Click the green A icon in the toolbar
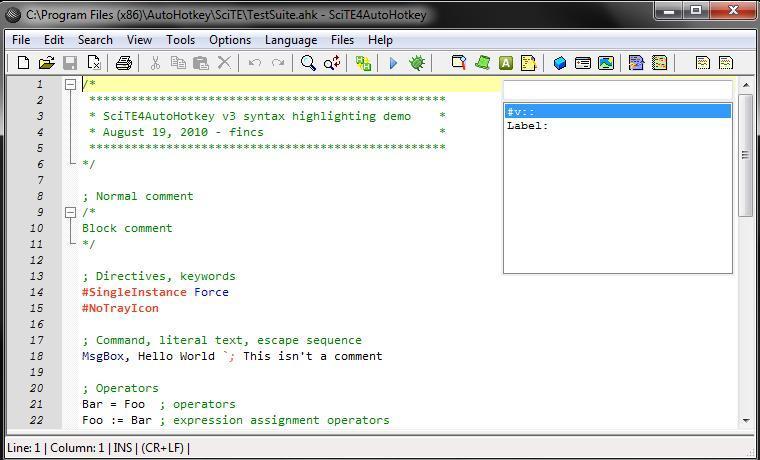 pos(506,63)
